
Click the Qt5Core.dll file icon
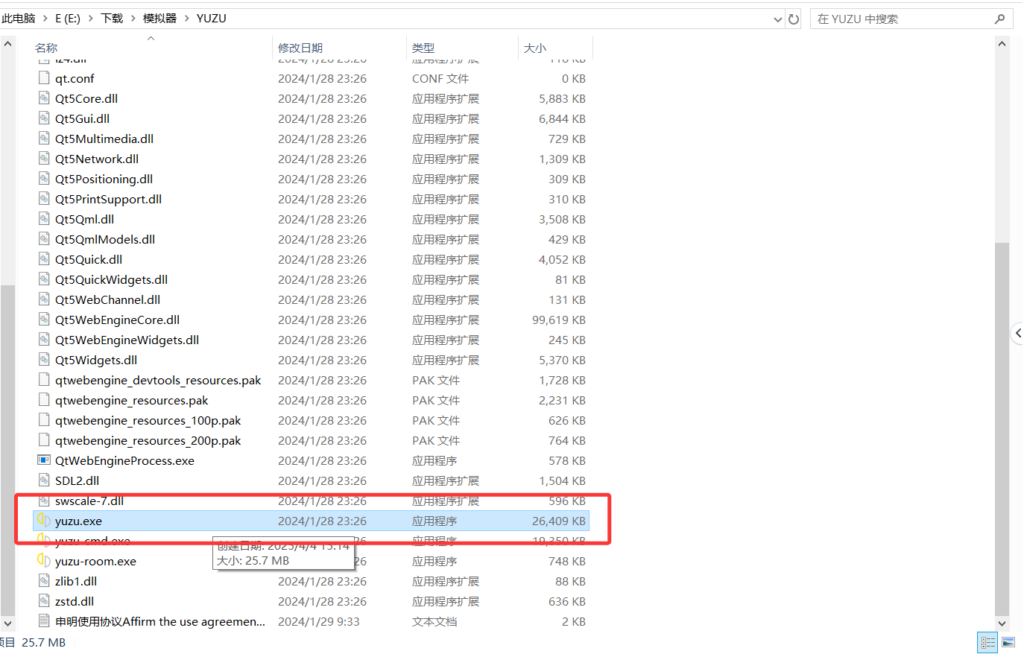pyautogui.click(x=44, y=98)
